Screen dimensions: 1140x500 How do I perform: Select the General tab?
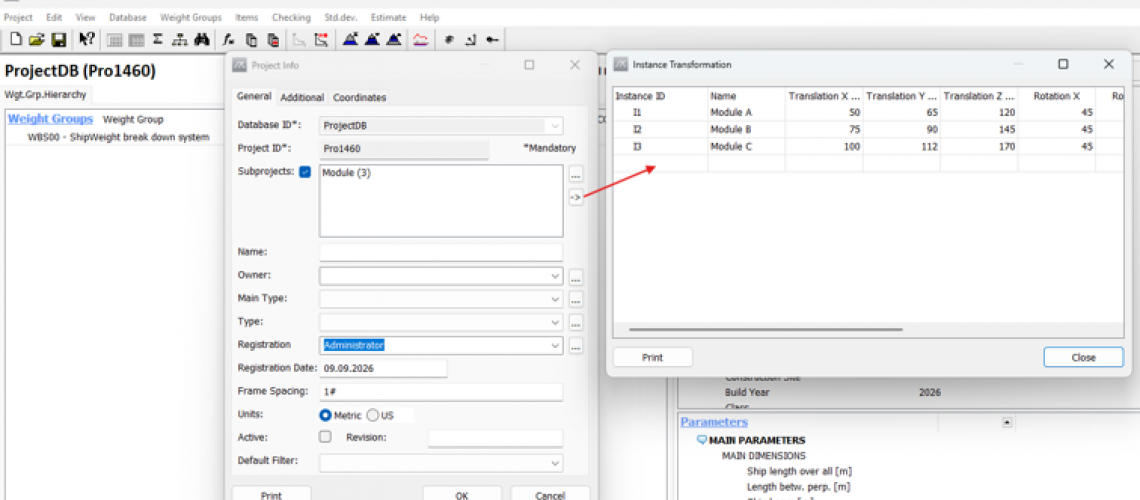point(254,96)
